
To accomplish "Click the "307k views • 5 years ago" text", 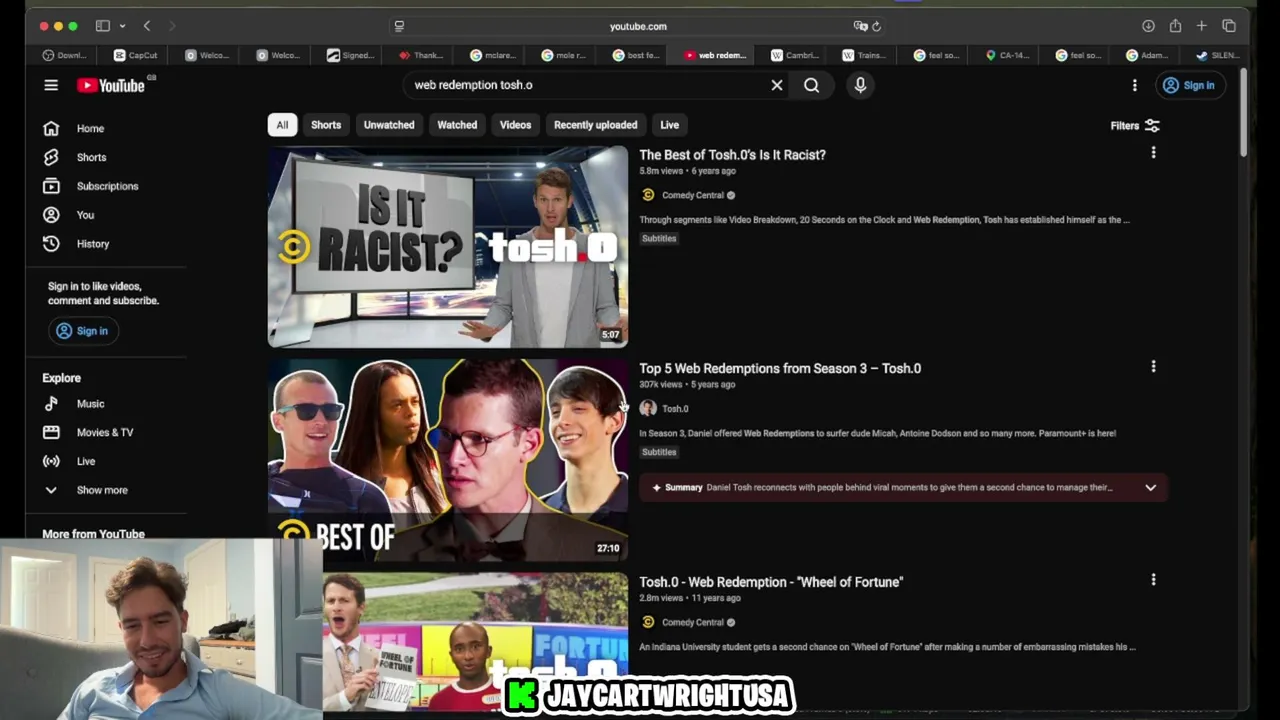I will pos(687,384).
